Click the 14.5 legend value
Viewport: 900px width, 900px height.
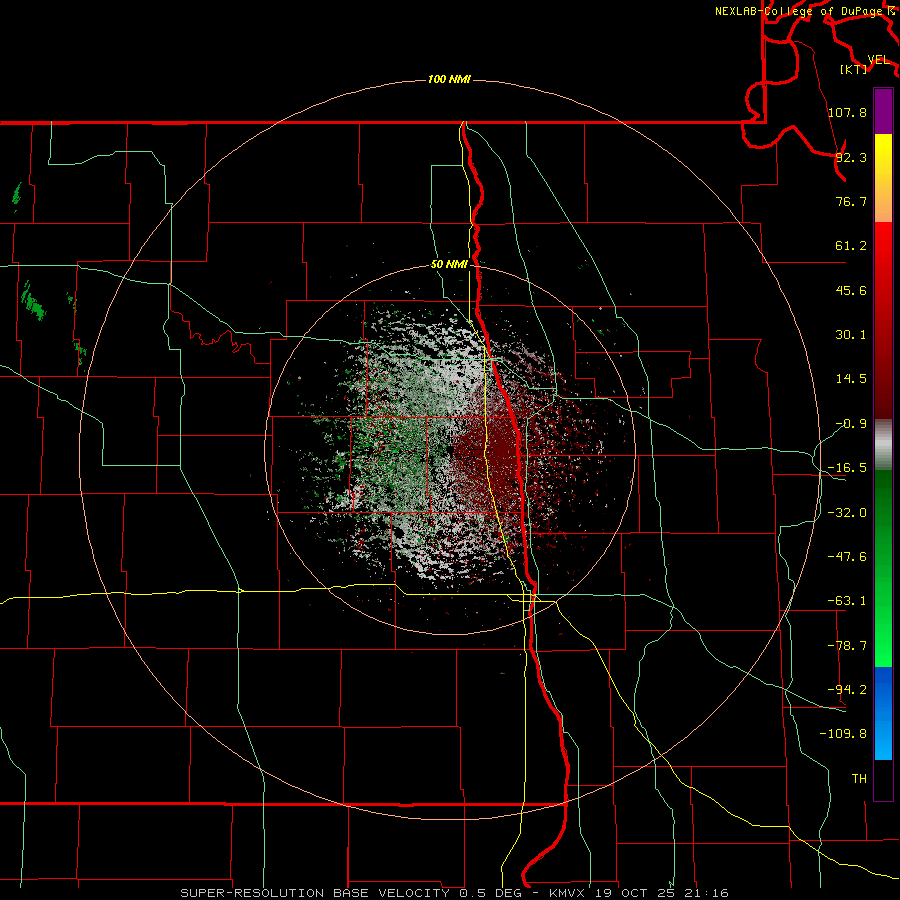851,379
